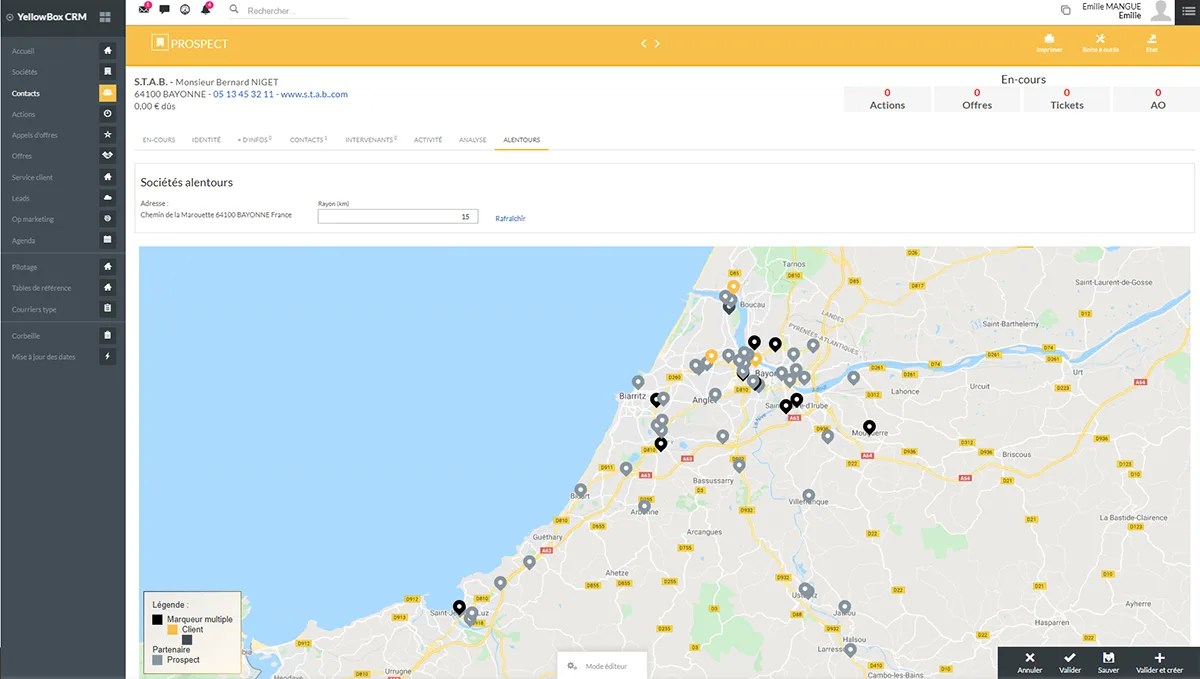Open the Offres handshake icon
This screenshot has height=679, width=1200.
(108, 156)
